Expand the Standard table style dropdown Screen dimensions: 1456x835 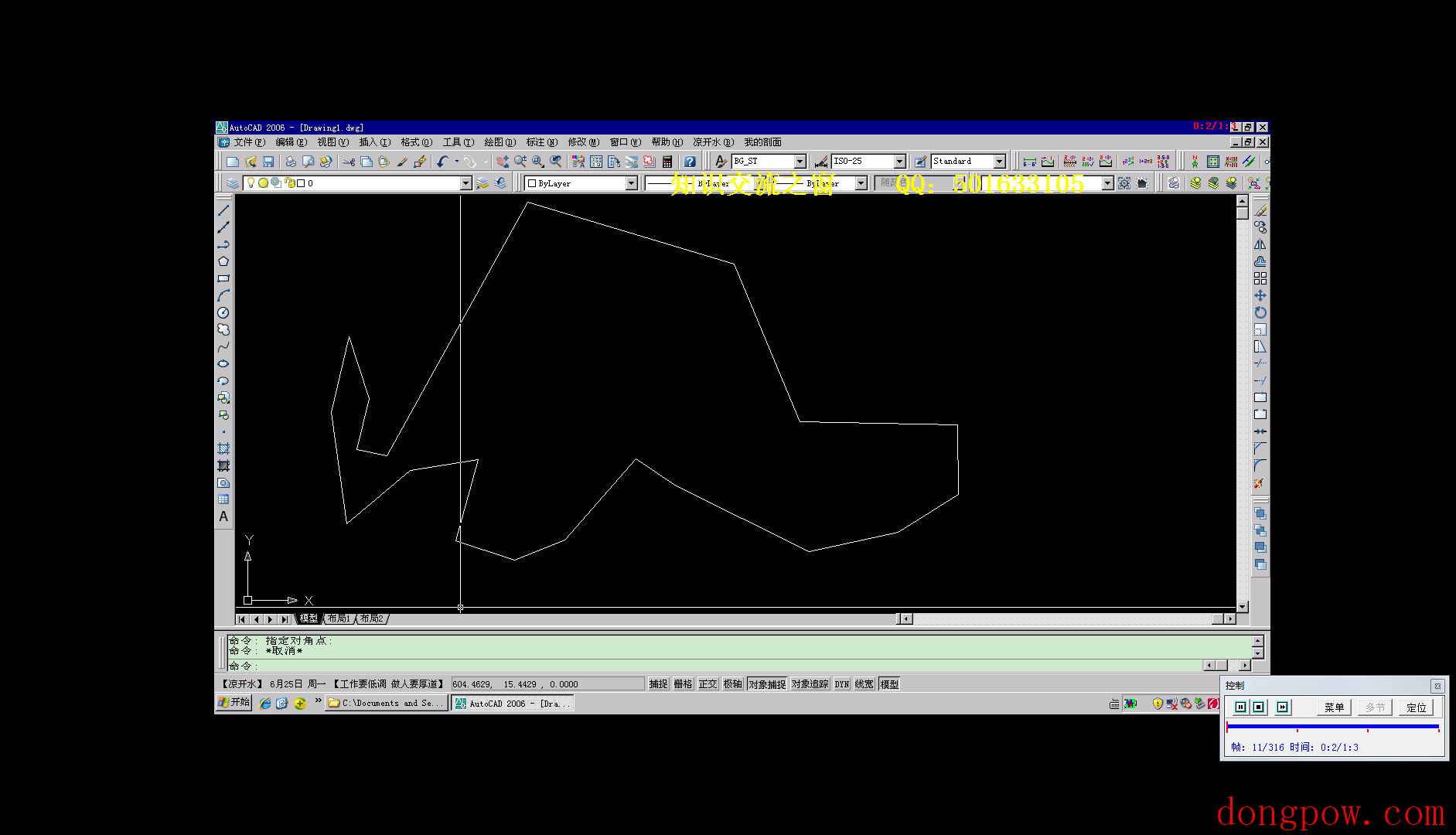(x=999, y=162)
